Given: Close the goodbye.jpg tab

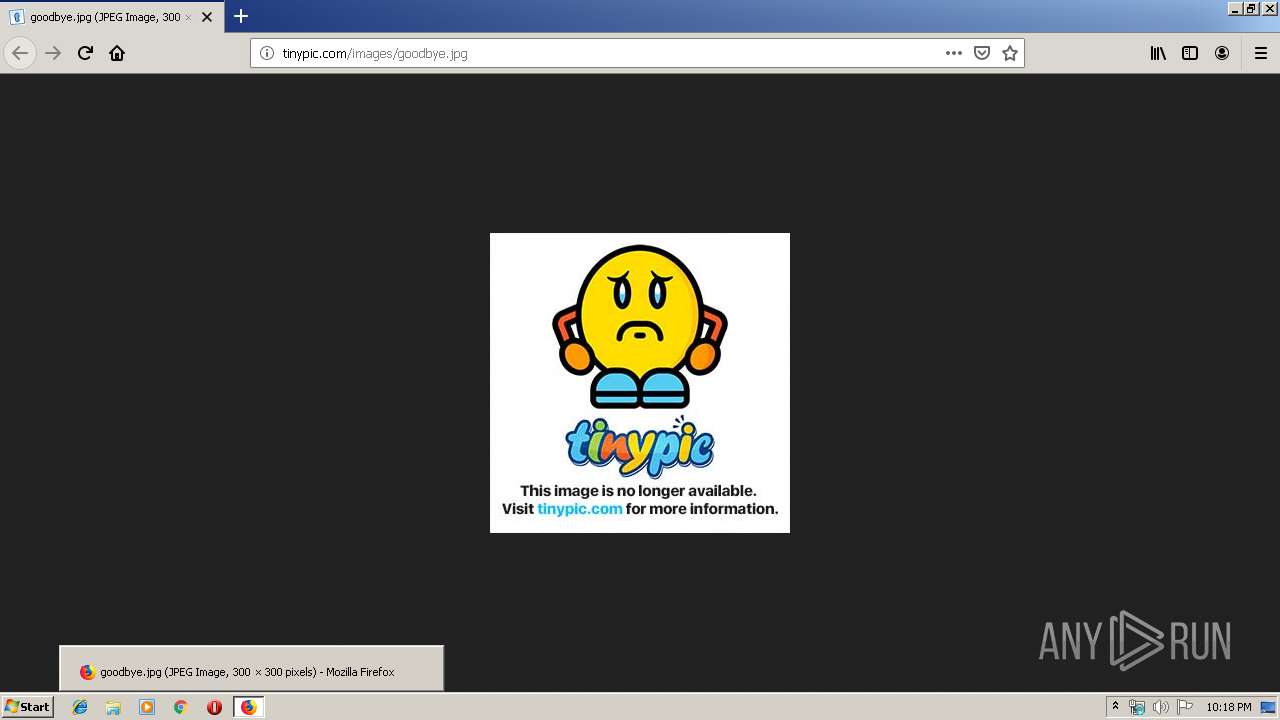Looking at the screenshot, I should 207,17.
